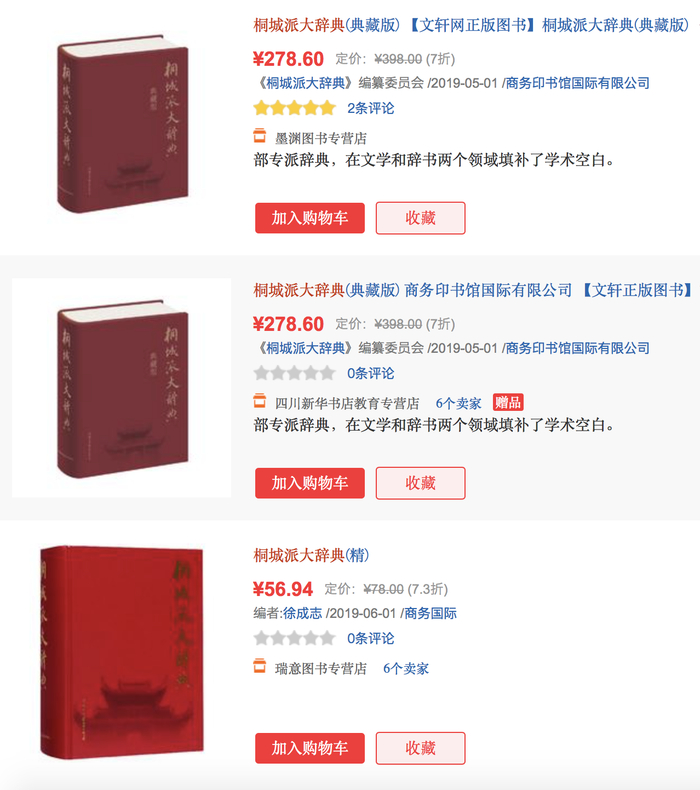The image size is (700, 790).
Task: Click the red 赠品 badge
Action: point(508,403)
